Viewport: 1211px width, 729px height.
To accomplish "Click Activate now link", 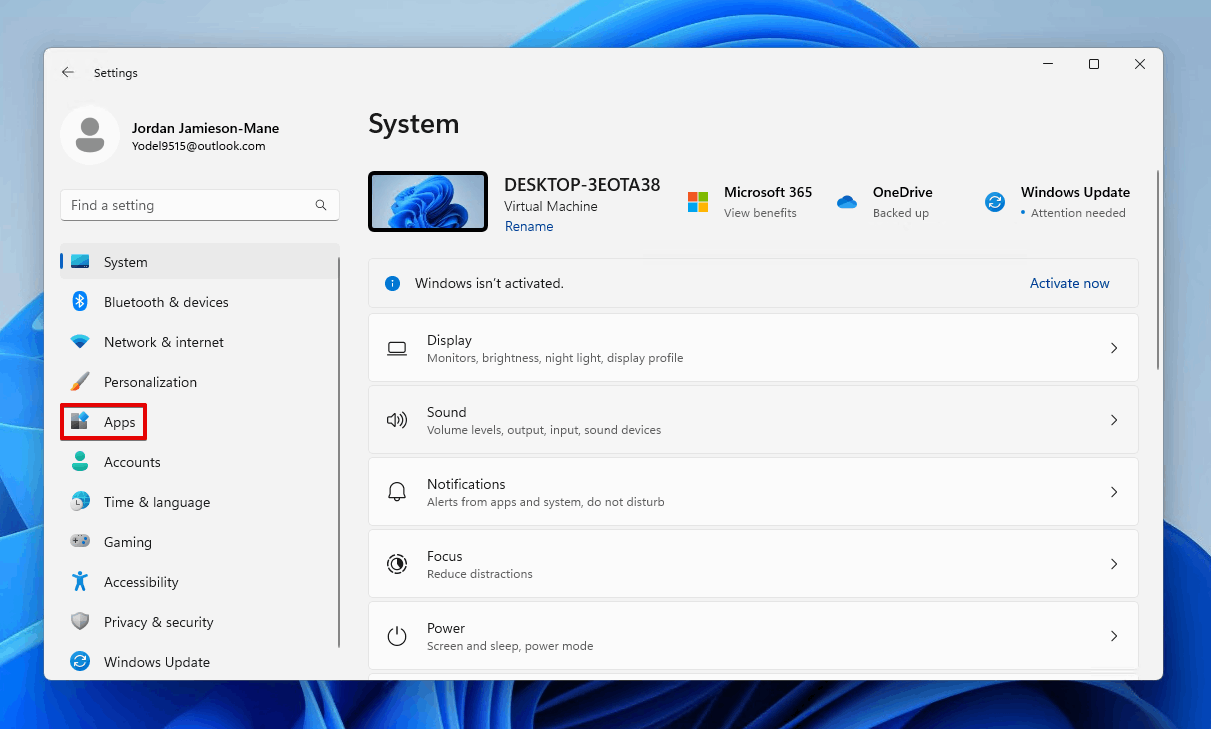I will [1069, 283].
